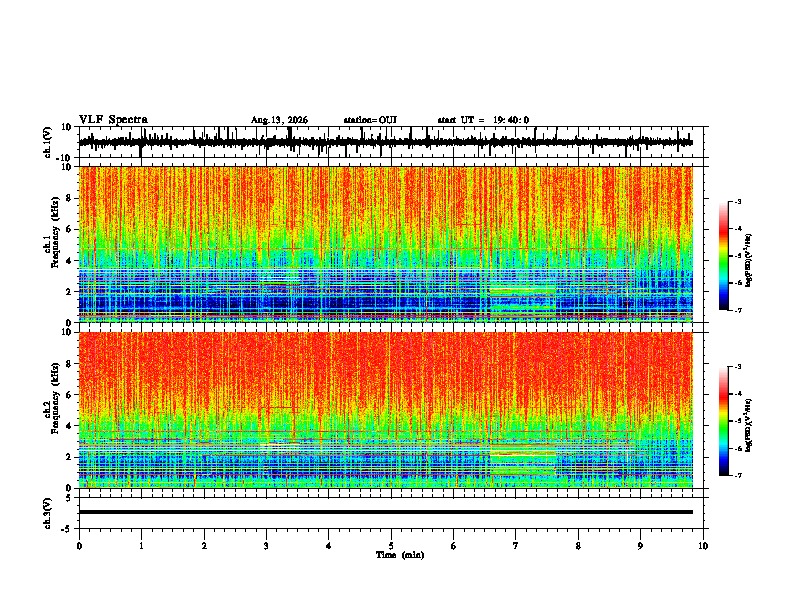Click the time axis tick label "7"

[516, 546]
